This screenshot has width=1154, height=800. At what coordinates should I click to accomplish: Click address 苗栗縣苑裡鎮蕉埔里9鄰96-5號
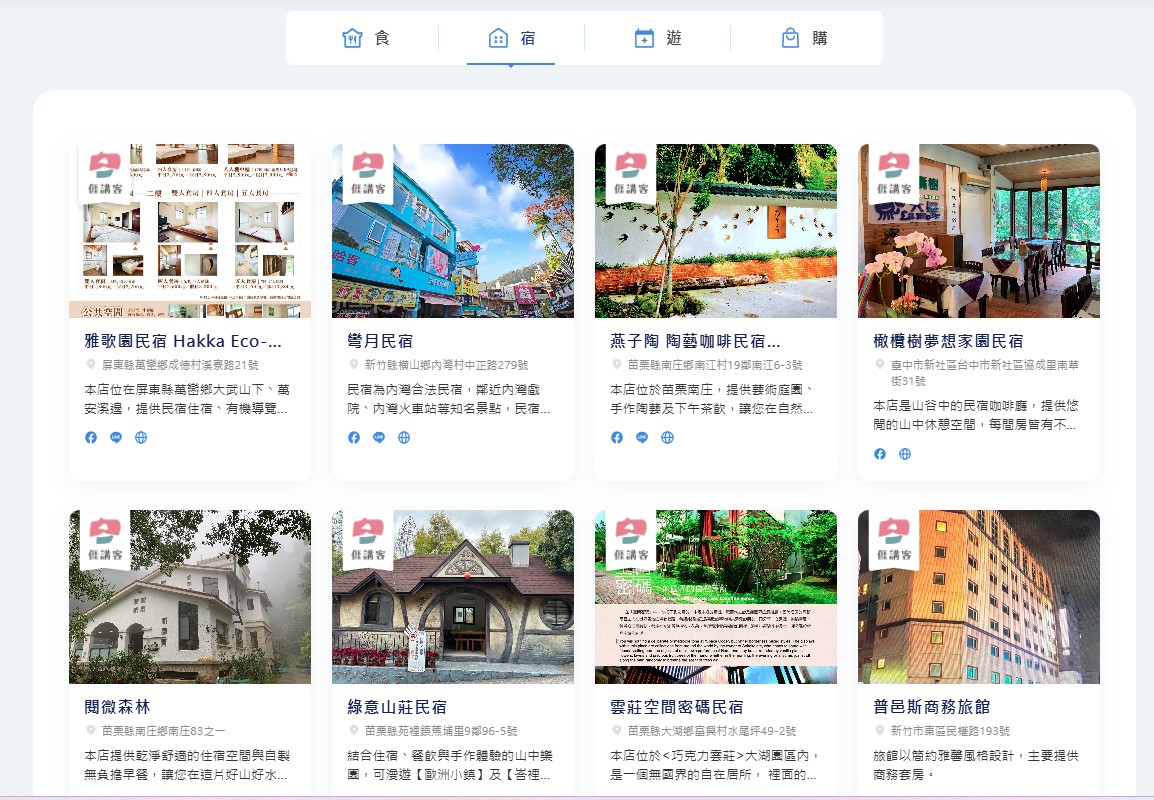441,730
